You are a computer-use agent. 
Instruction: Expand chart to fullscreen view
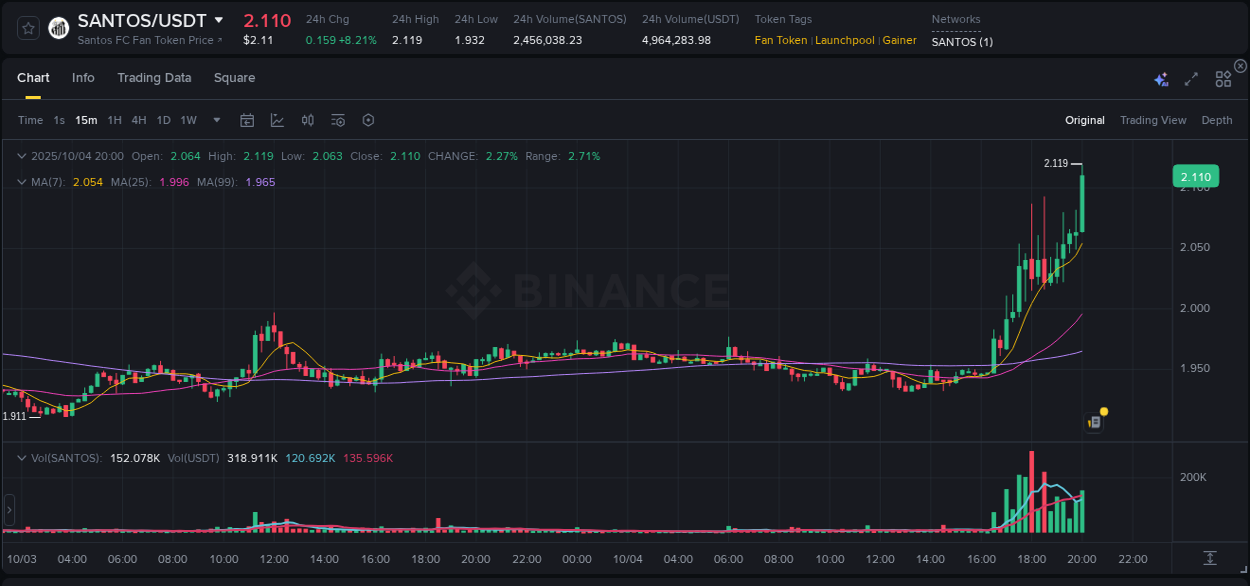click(1191, 78)
